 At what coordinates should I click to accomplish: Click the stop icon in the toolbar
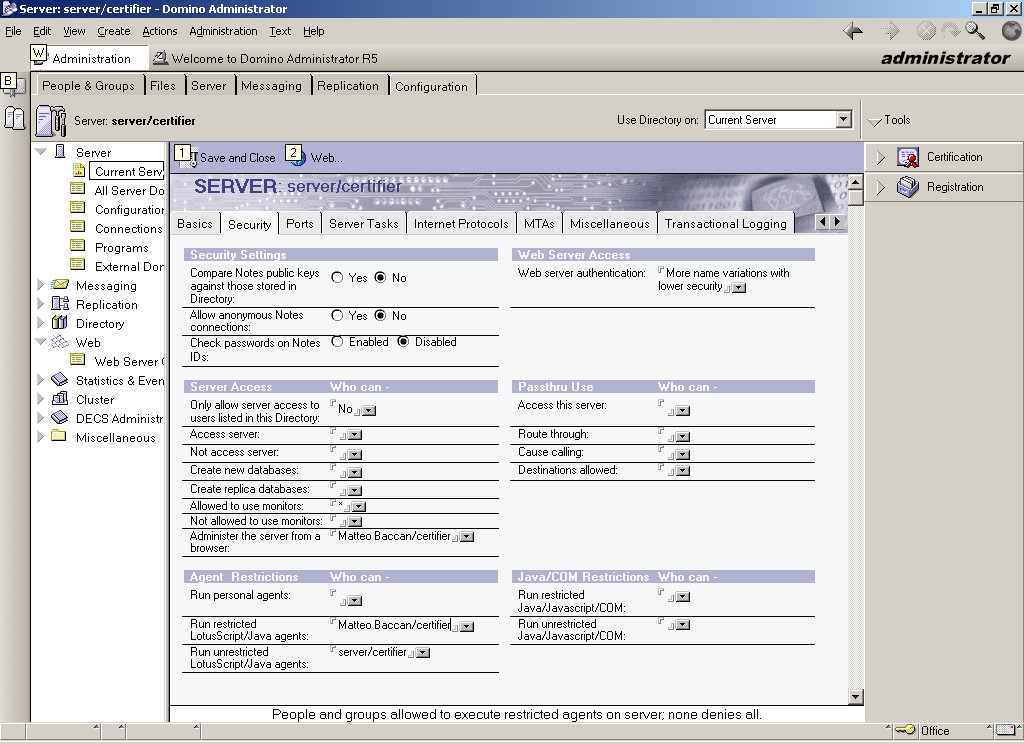click(925, 31)
